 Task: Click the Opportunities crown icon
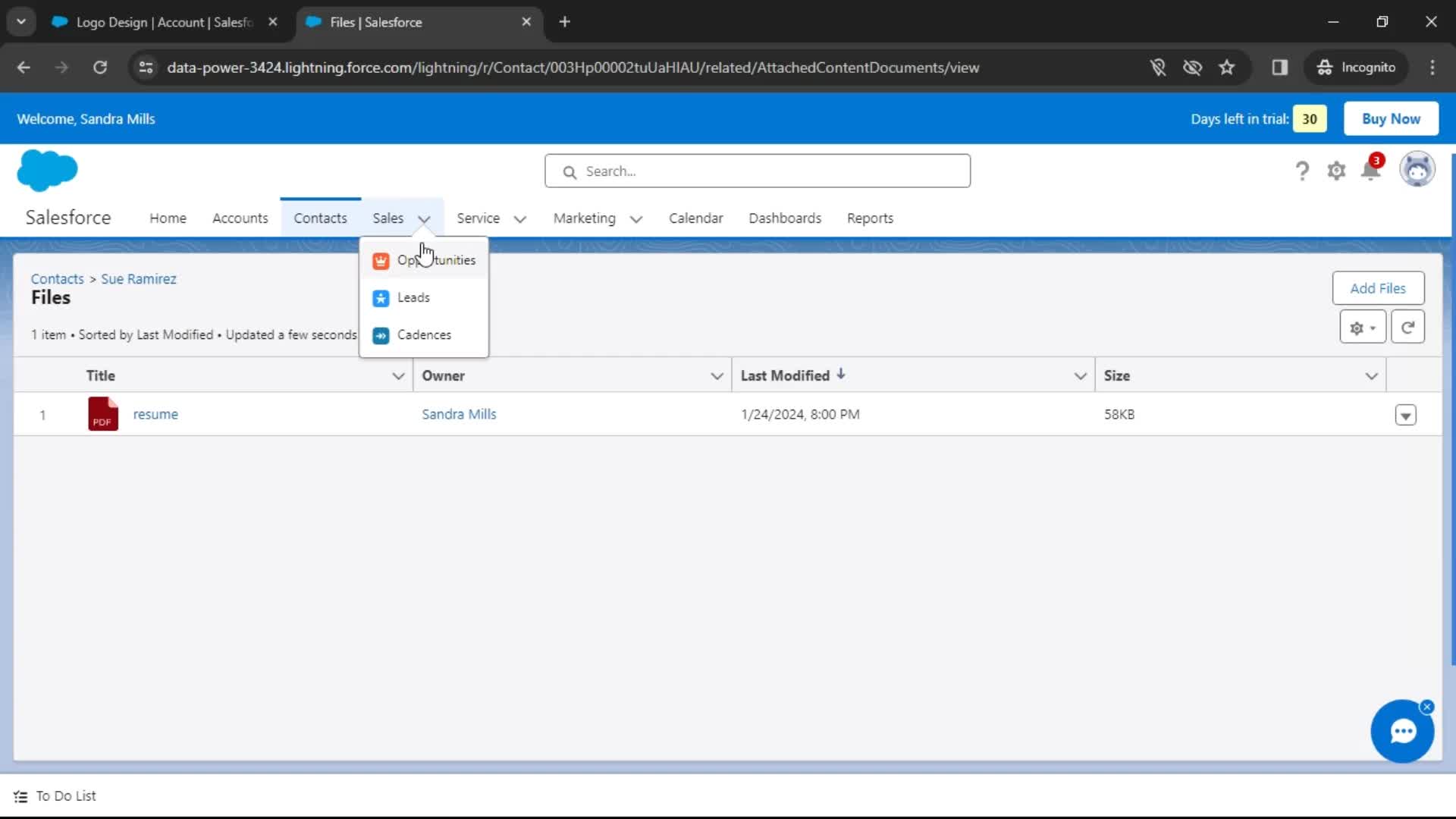(x=381, y=261)
